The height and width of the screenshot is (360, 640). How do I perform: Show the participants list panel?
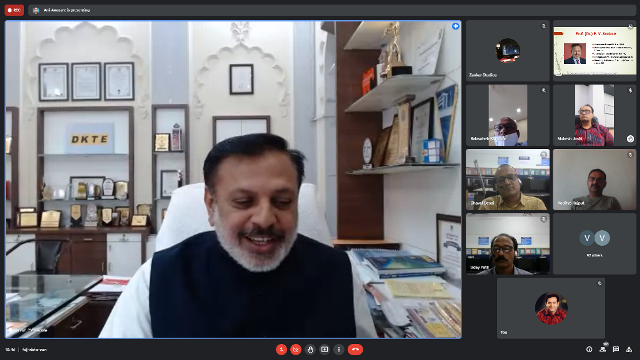pos(602,349)
